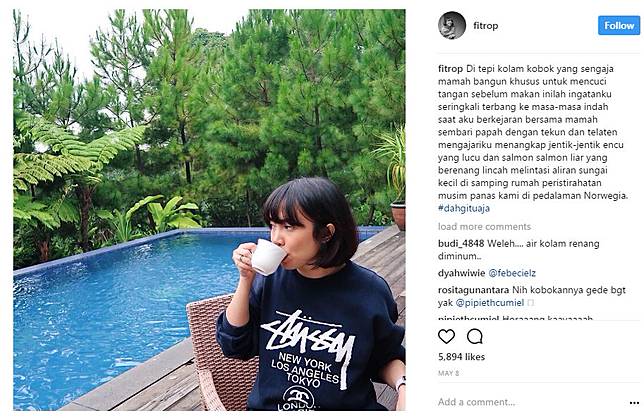Viewport: 644px width, 418px height.
Task: Expand load more comments
Action: 484,227
